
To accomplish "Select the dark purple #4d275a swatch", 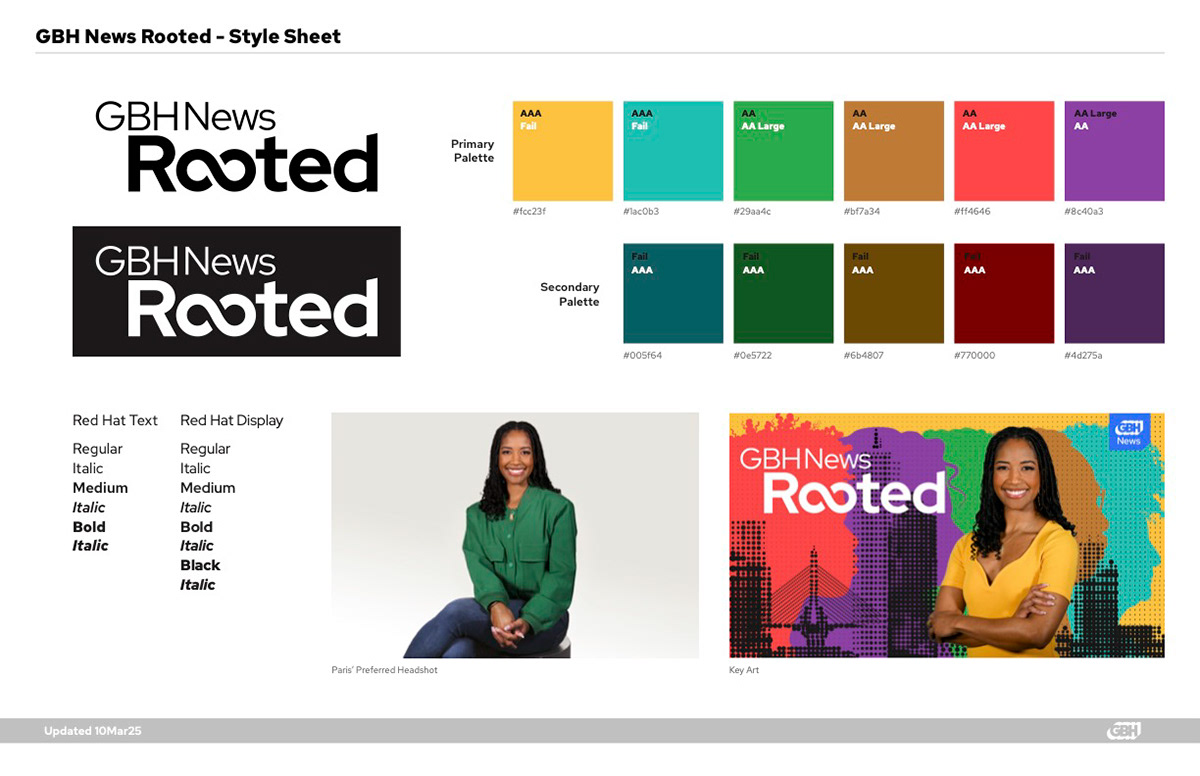I will (x=1114, y=294).
